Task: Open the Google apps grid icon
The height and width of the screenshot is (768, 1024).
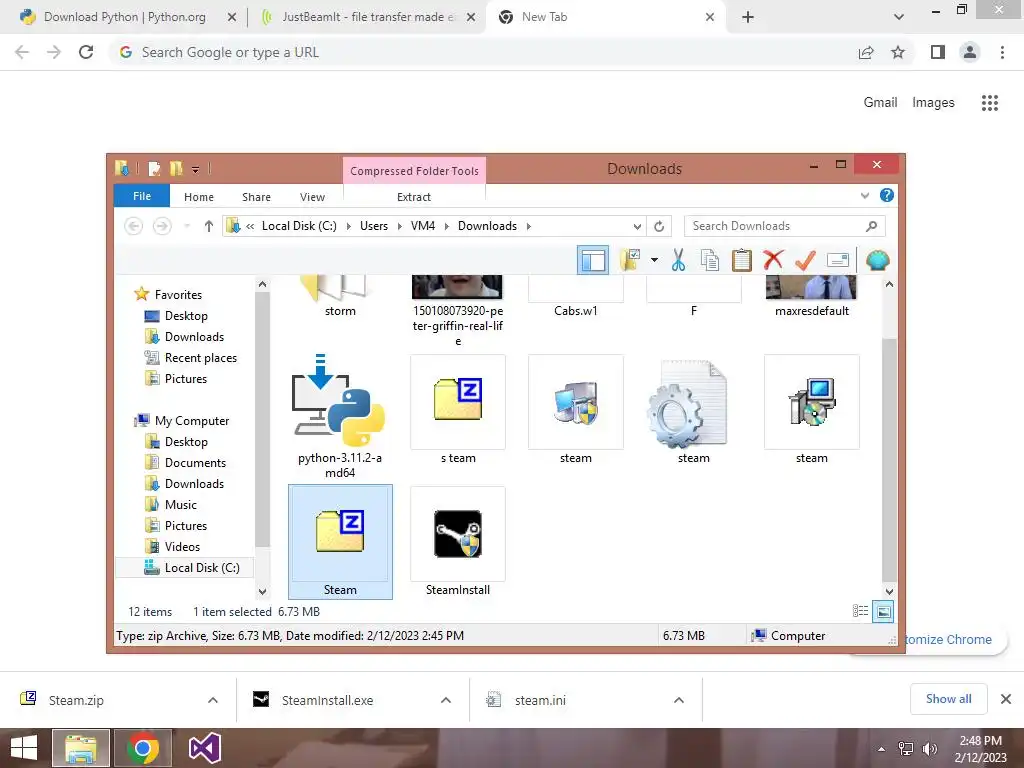Action: coord(989,103)
